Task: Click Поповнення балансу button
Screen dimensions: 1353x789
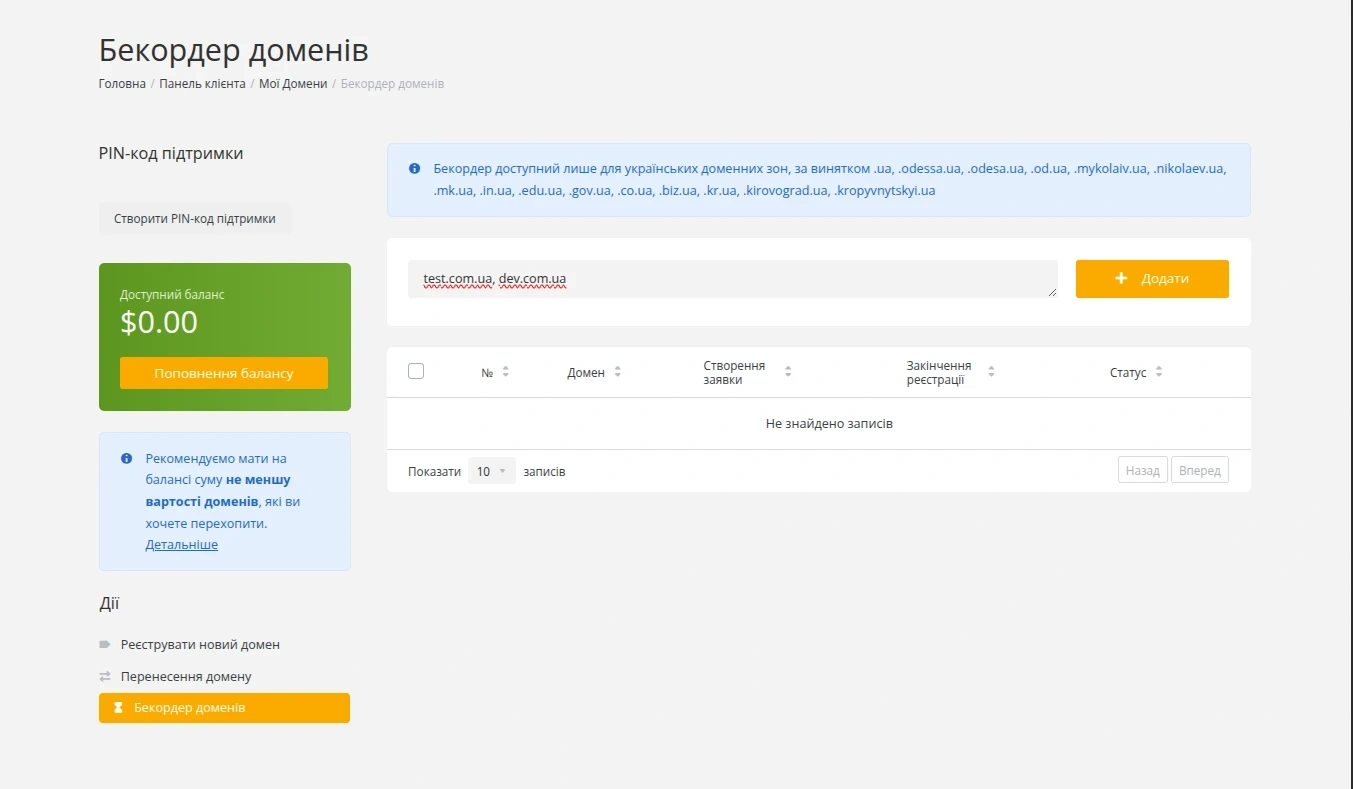Action: [224, 373]
